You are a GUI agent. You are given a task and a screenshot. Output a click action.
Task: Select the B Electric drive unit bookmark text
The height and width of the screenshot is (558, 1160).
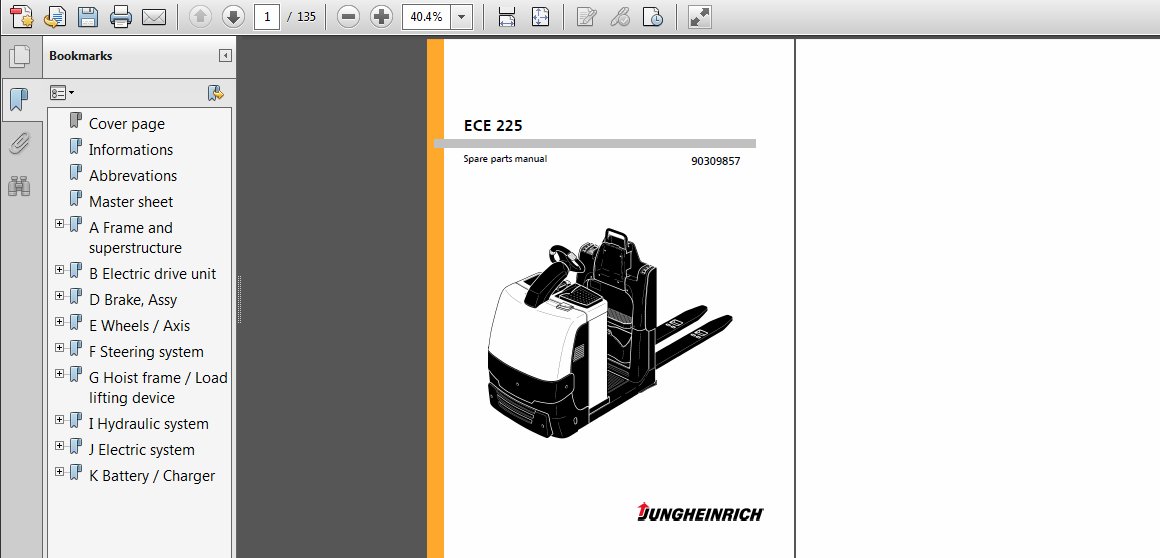pyautogui.click(x=152, y=274)
